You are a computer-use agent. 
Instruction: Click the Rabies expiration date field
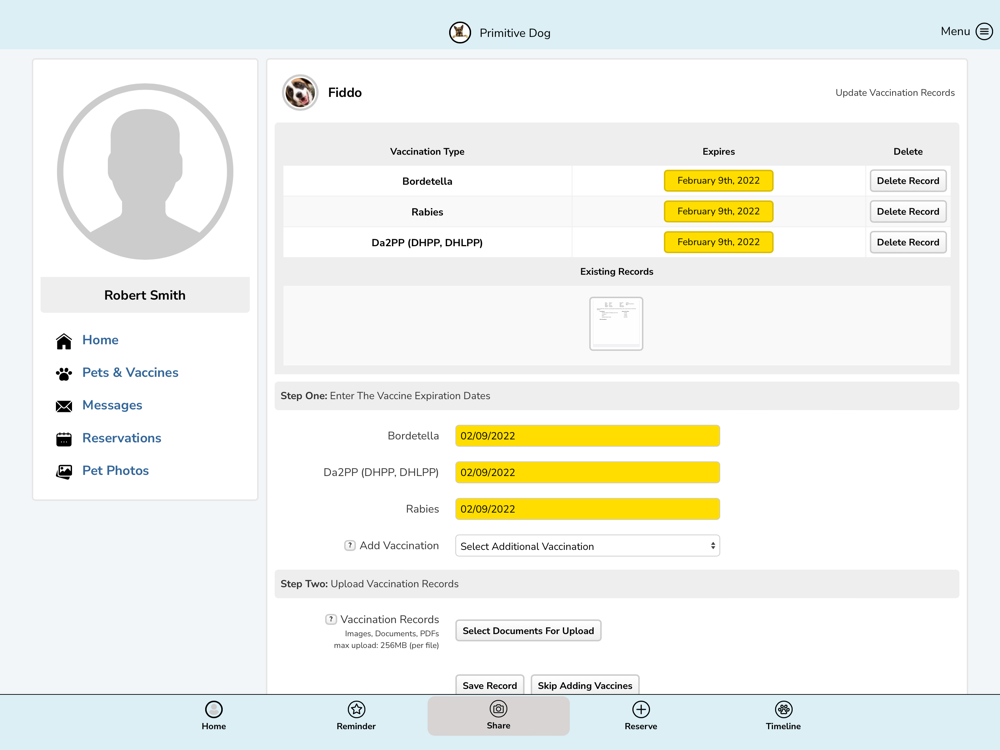tap(587, 509)
